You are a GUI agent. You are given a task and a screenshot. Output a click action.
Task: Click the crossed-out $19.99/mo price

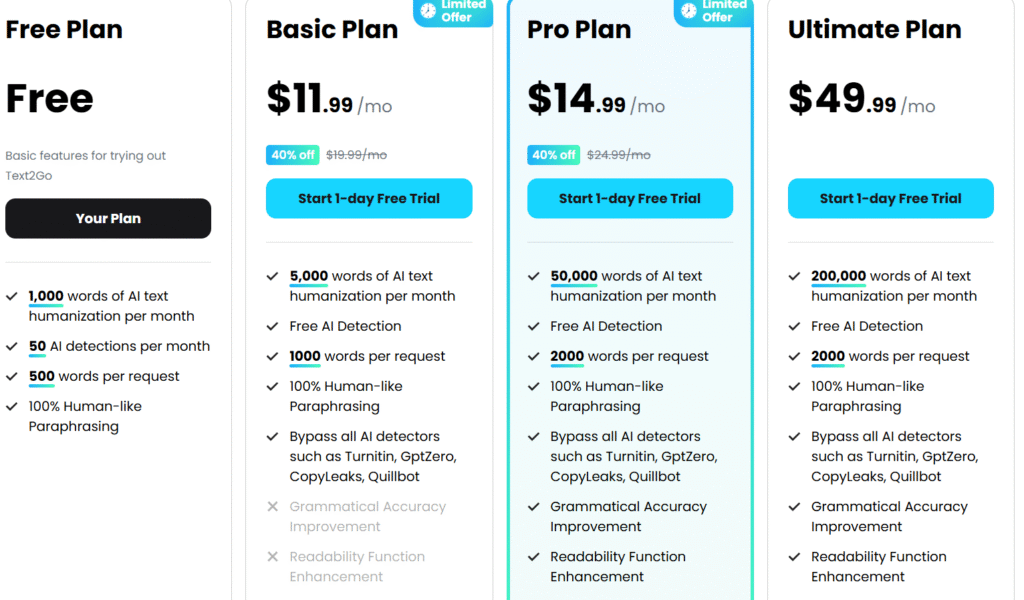(356, 155)
